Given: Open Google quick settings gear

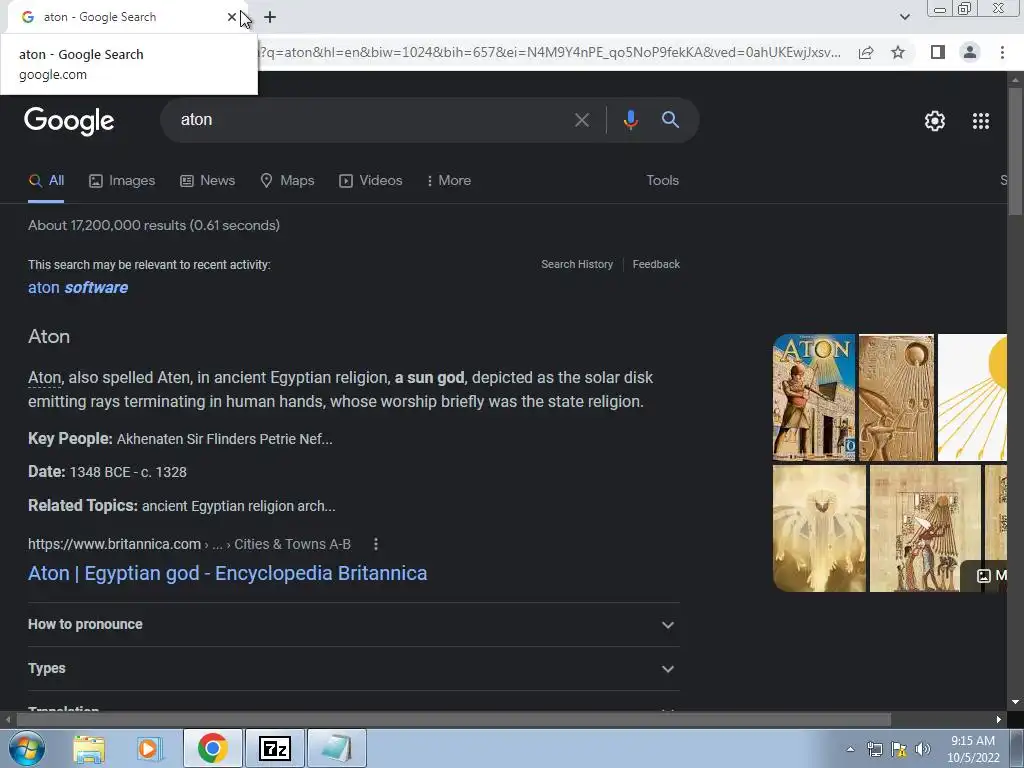Looking at the screenshot, I should [x=935, y=121].
